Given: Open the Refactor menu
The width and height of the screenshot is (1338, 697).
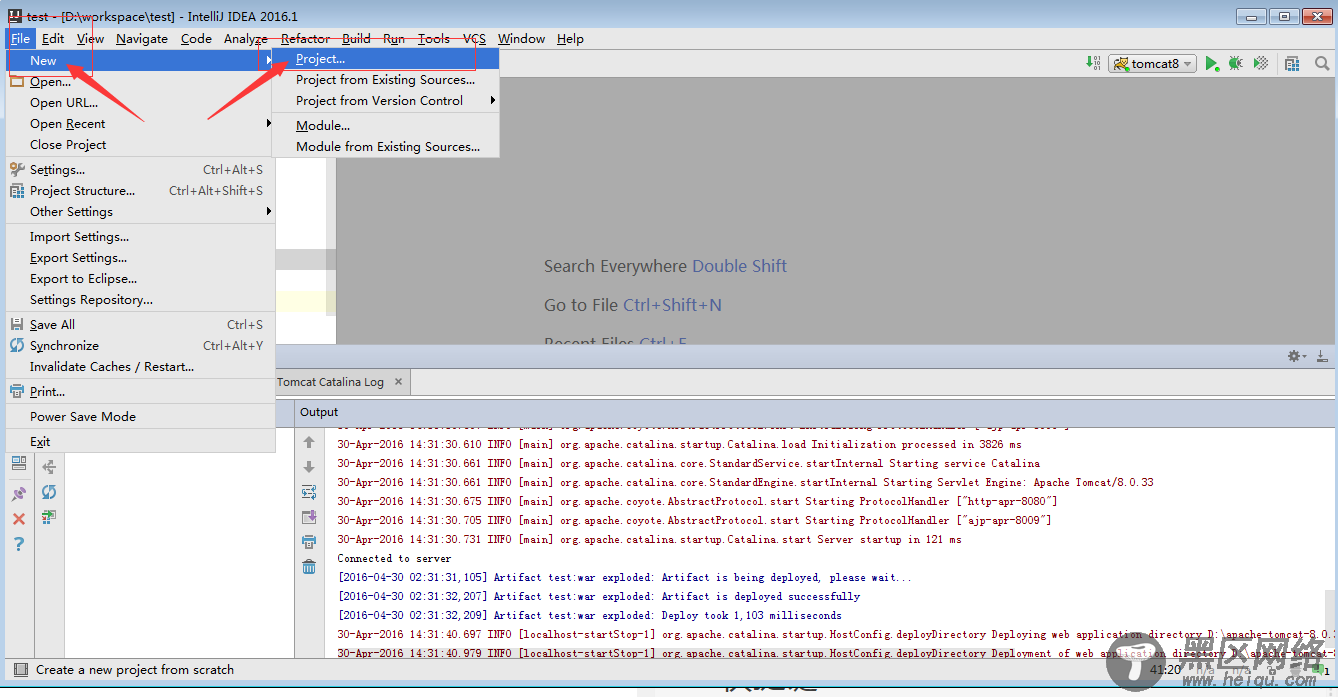Looking at the screenshot, I should pos(306,39).
